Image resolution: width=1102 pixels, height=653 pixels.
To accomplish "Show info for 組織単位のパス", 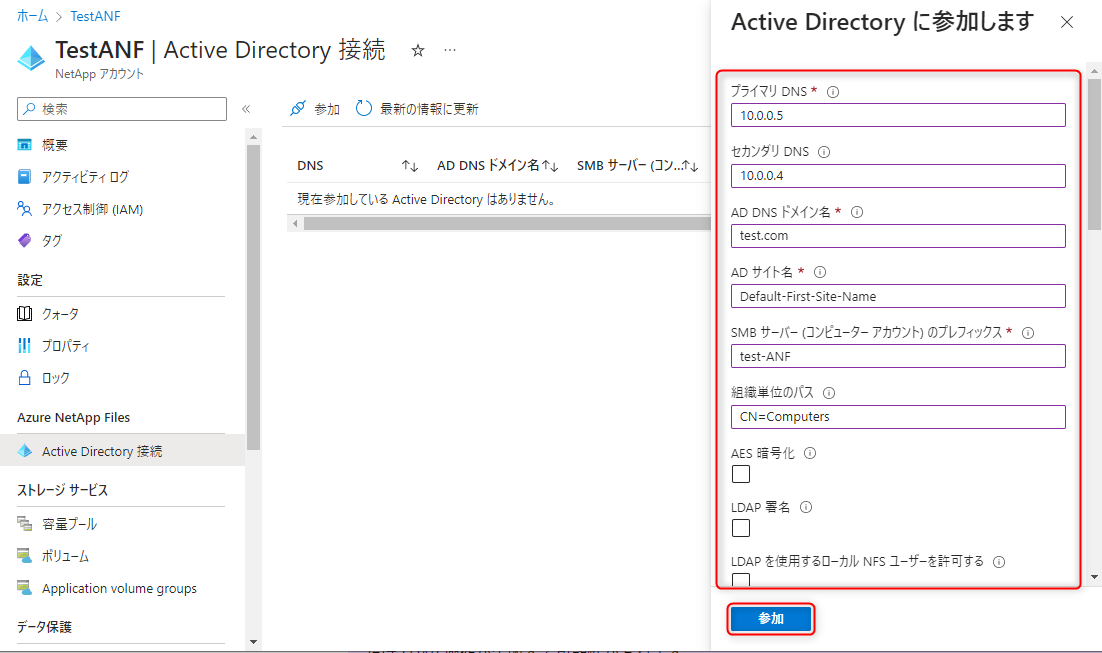I will (829, 393).
